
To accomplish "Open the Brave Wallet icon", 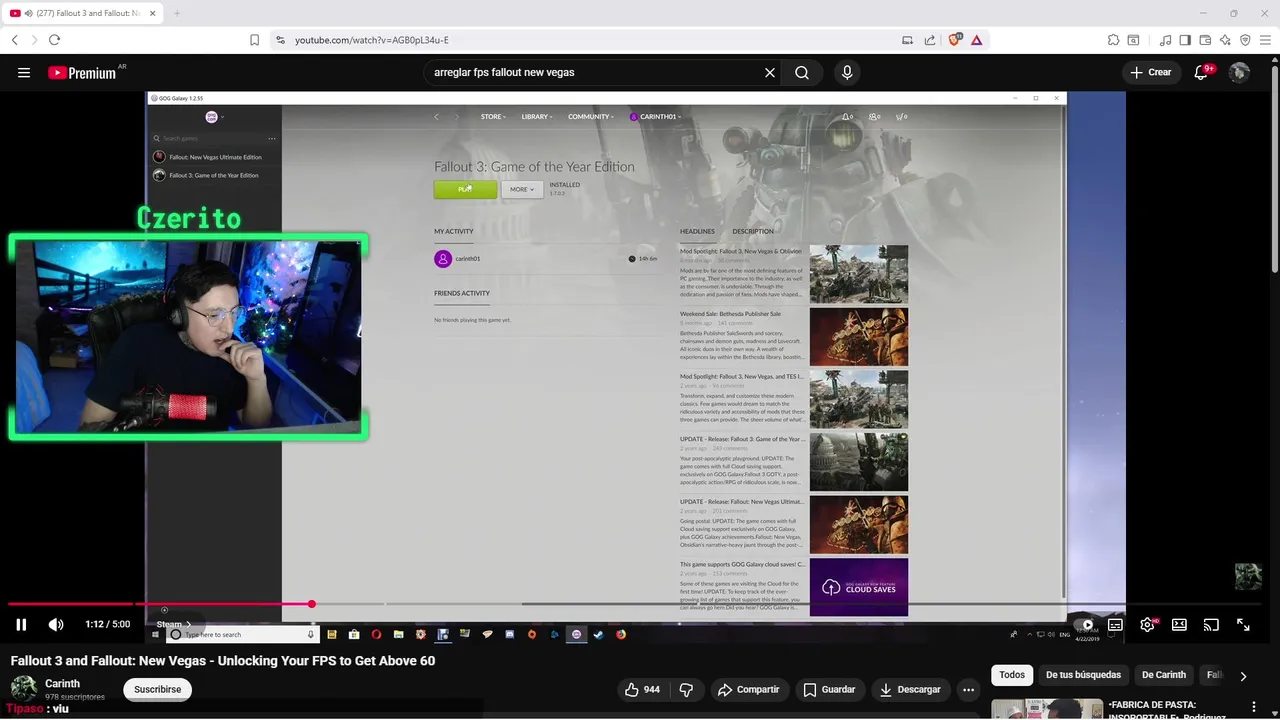I will (1205, 40).
